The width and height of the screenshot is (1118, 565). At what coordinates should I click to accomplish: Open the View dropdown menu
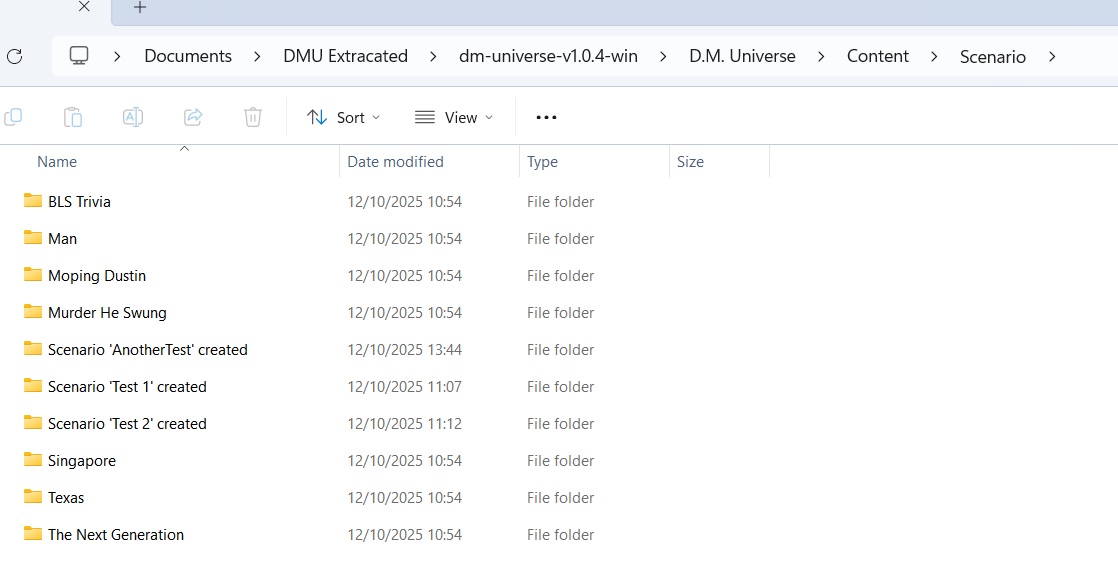pos(454,117)
